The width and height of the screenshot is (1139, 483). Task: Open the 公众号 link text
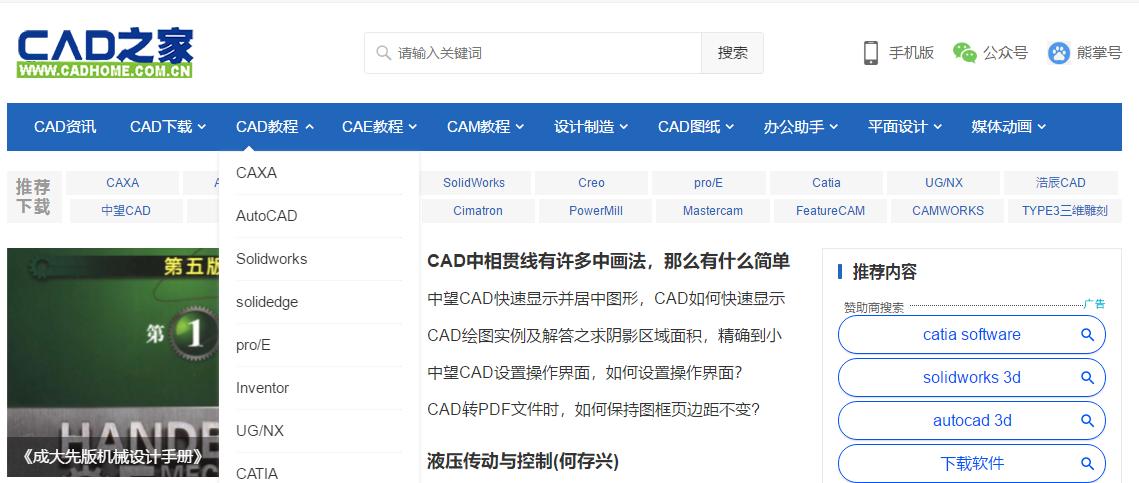click(1005, 52)
